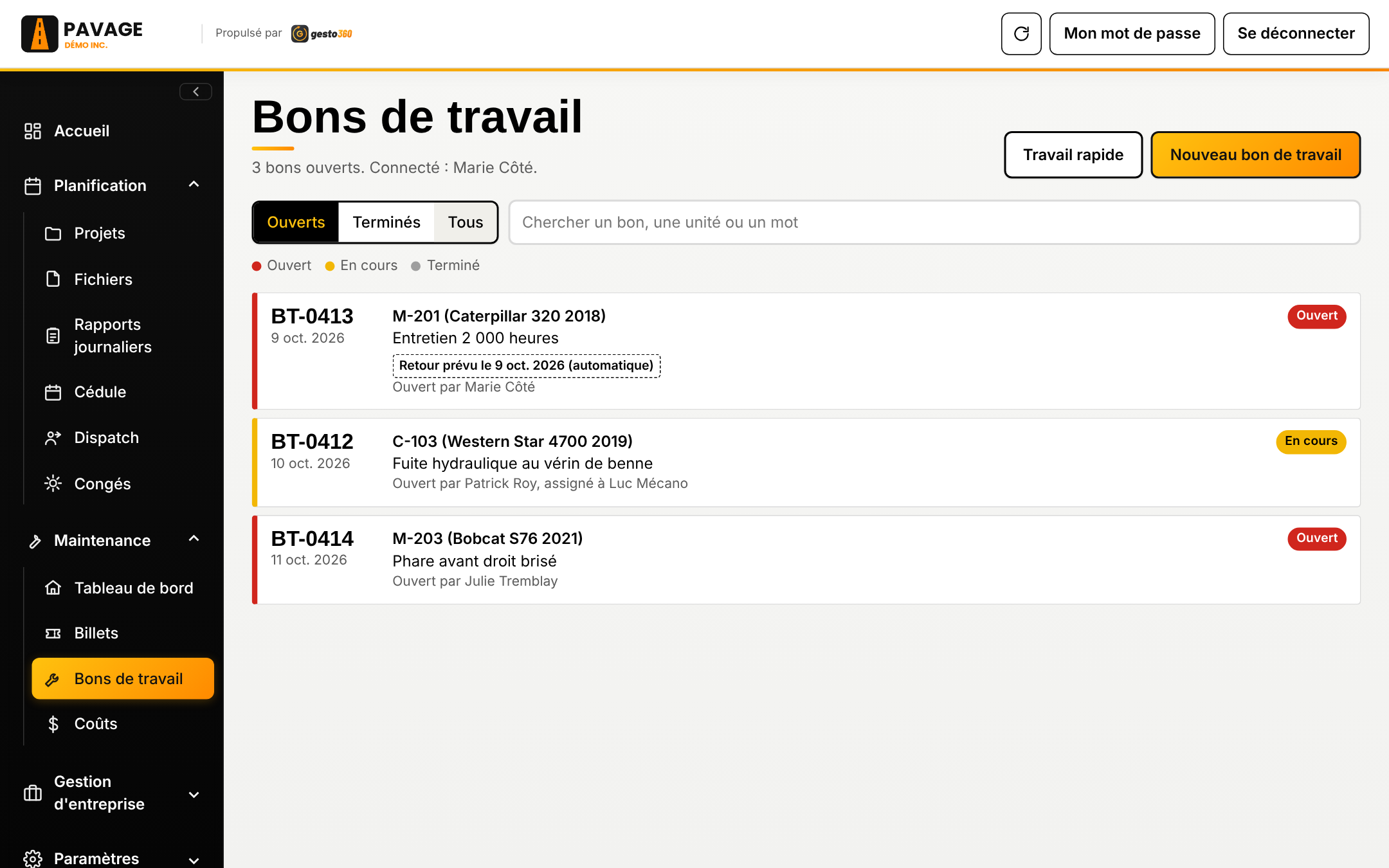Open work order BT-0412
Viewport: 1389px width, 868px height.
coord(806,462)
